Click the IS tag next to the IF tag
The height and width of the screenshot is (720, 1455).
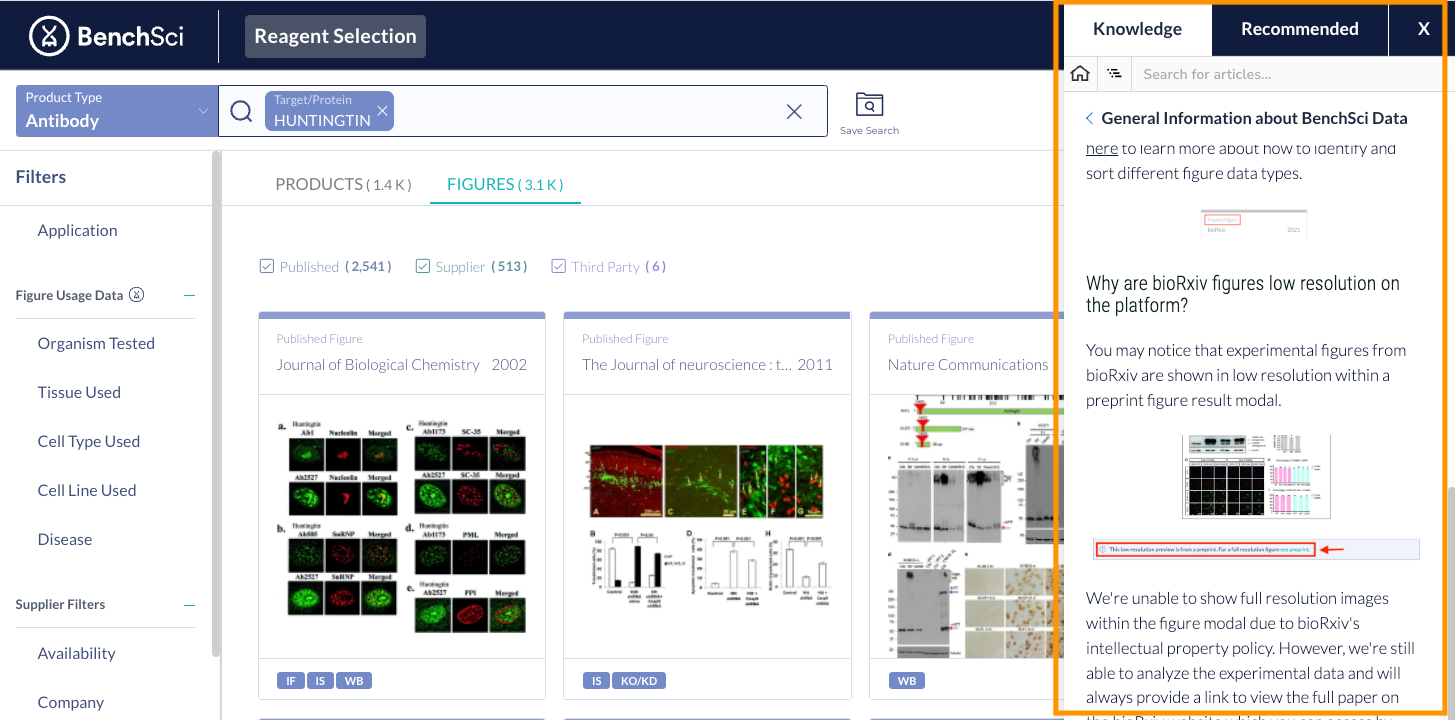pos(320,681)
